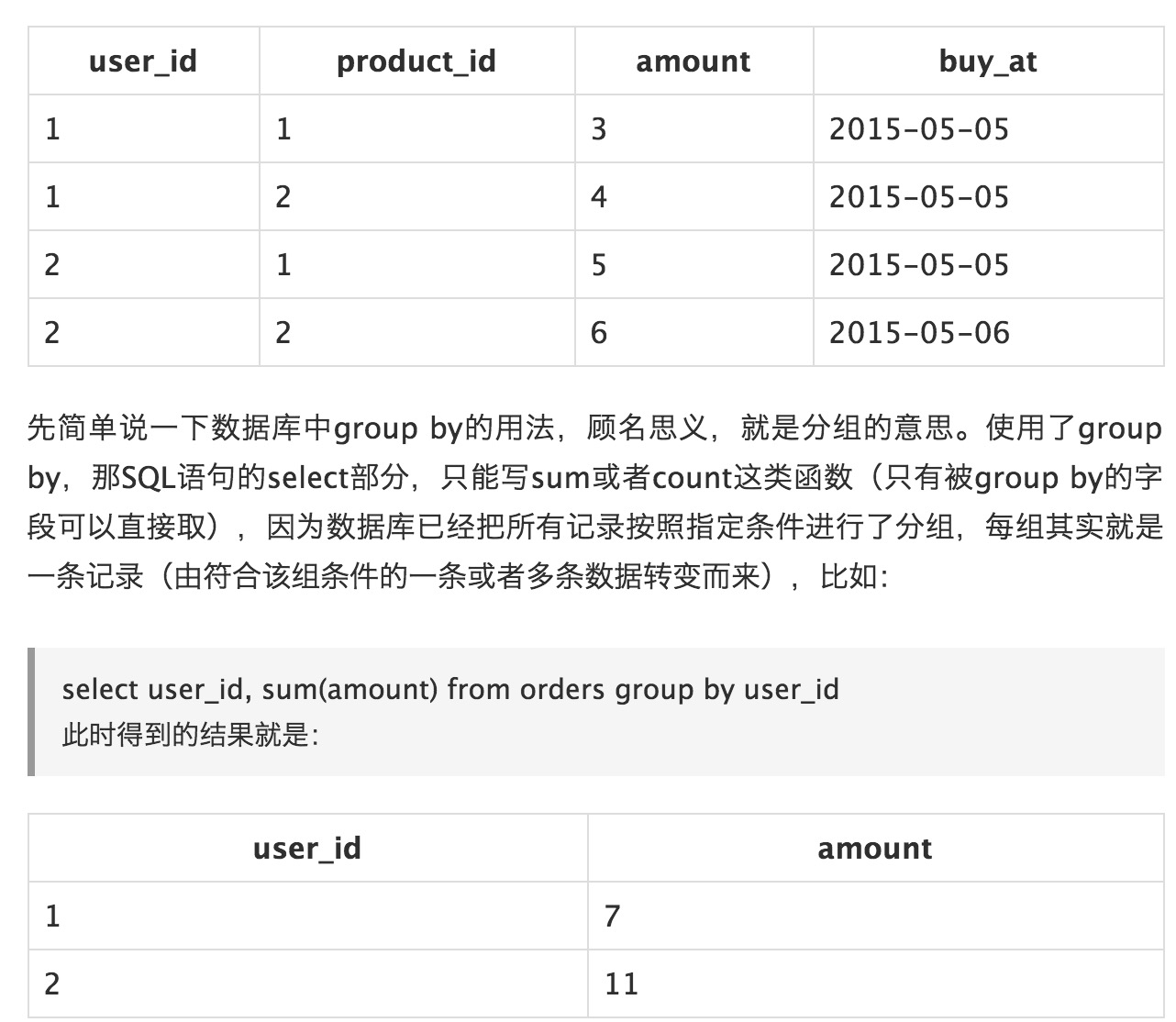Click user_id 2 in the result table
Screen dimensions: 1176x1022
click(307, 983)
